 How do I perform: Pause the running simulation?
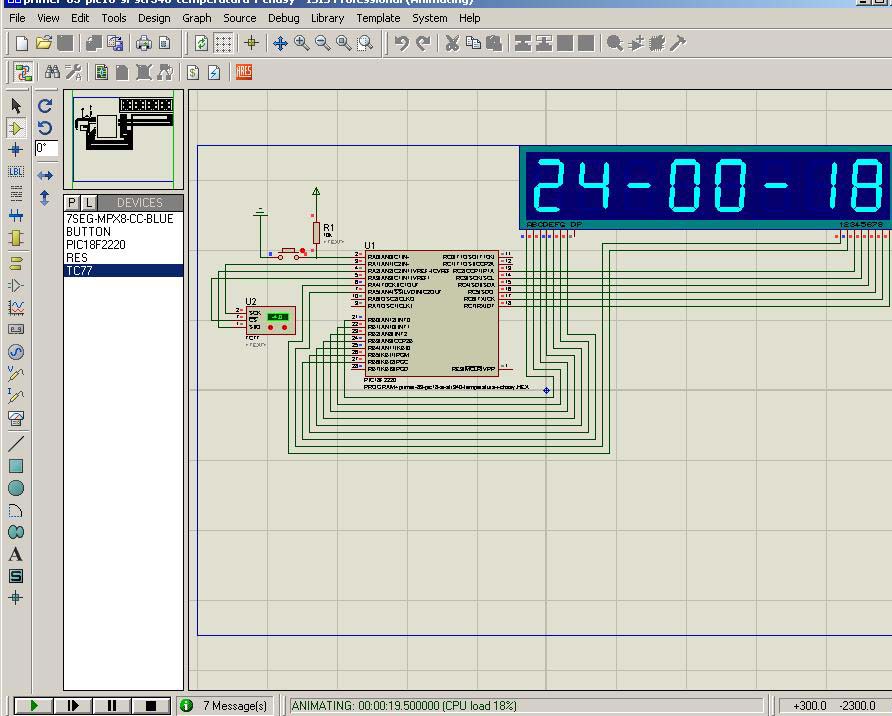tap(111, 705)
